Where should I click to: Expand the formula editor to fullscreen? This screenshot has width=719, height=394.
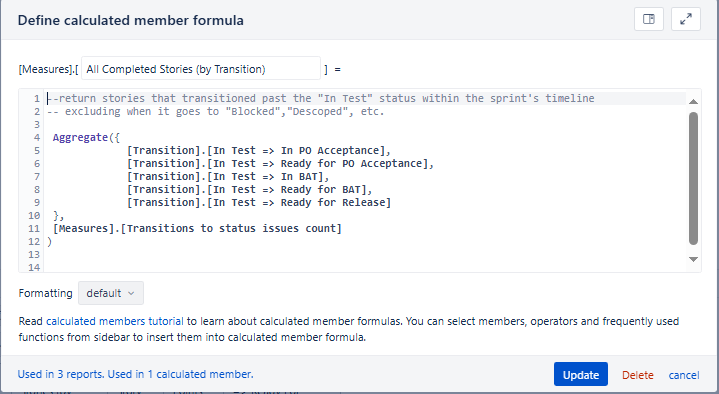686,19
